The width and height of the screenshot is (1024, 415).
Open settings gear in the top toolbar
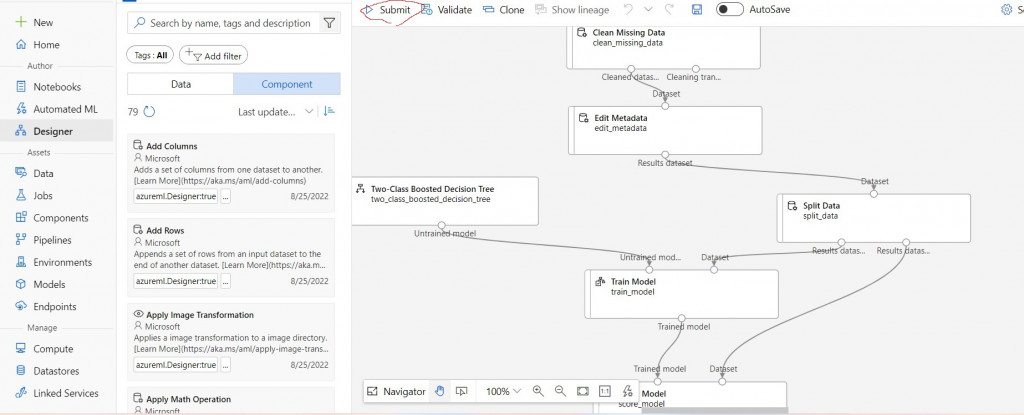pos(1006,9)
